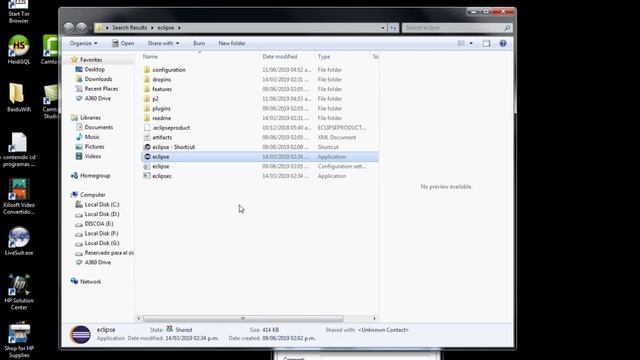Sort by the Date modified column
This screenshot has width=640, height=360.
(280, 57)
